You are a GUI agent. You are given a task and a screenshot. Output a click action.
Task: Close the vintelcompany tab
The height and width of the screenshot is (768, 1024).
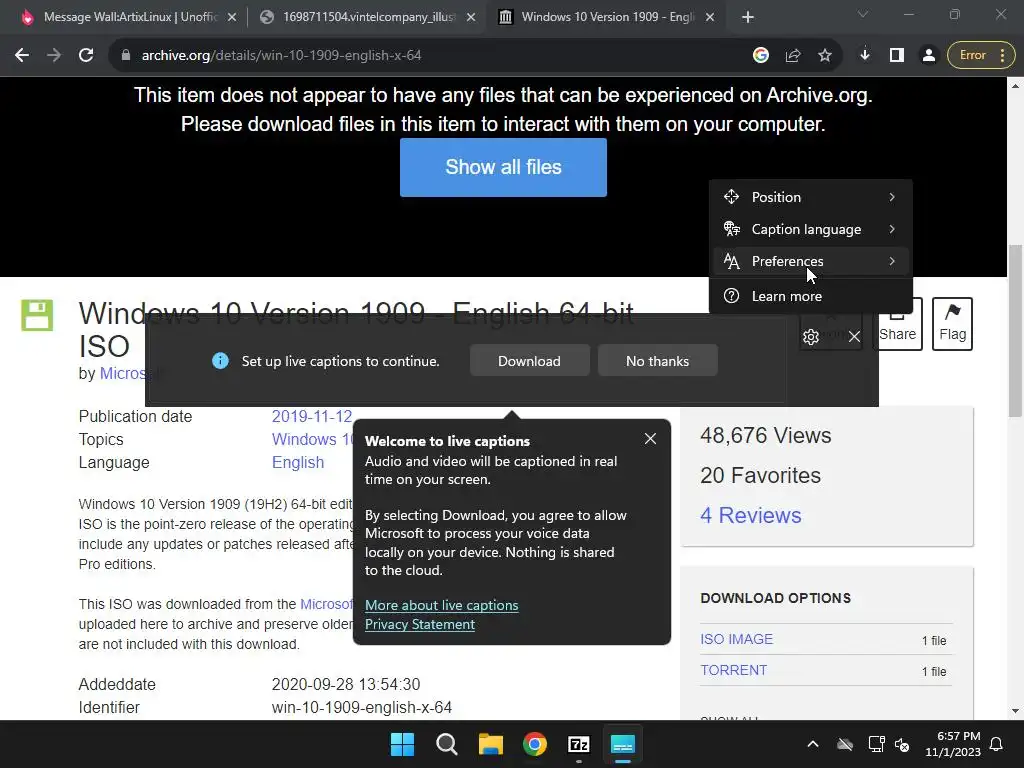pos(471,17)
